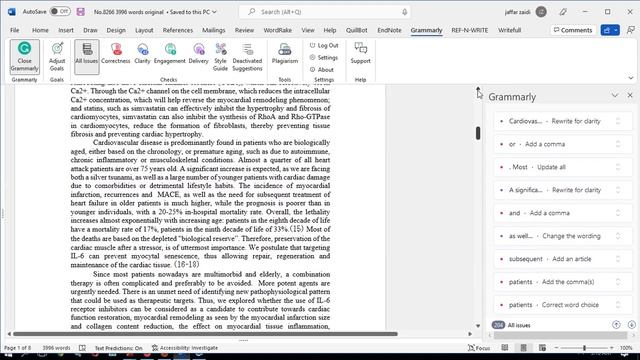Click the Save icon in title bar

(80, 12)
